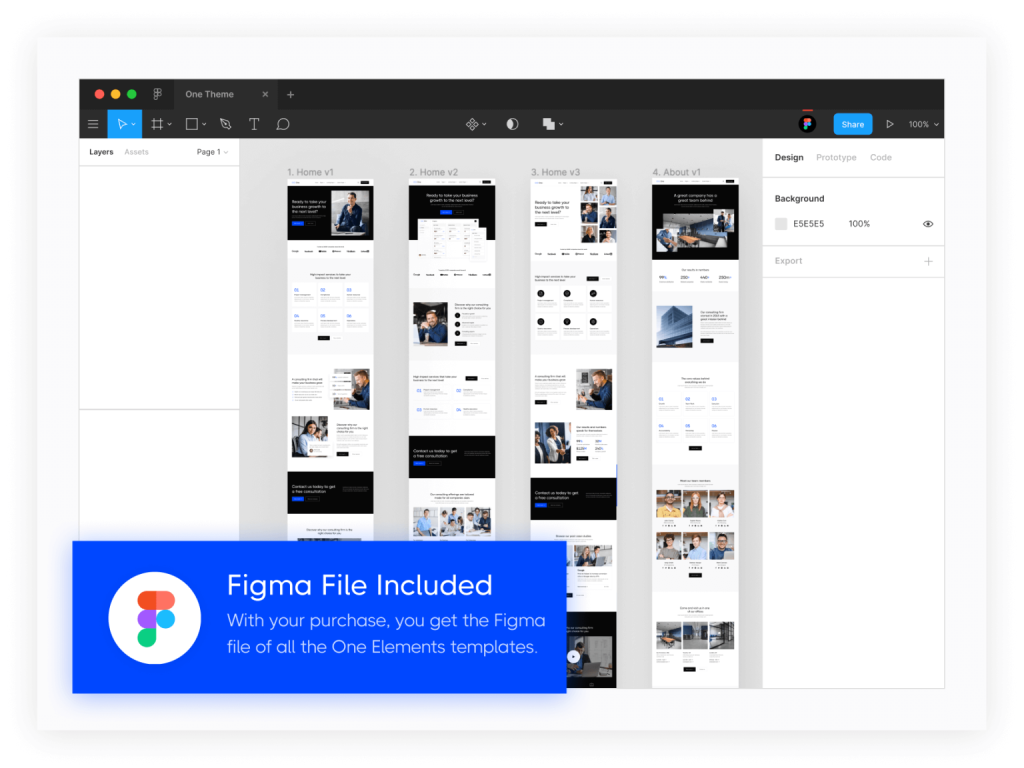Viewport: 1024px width, 768px height.
Task: Open the 100% zoom dropdown
Action: (x=923, y=124)
